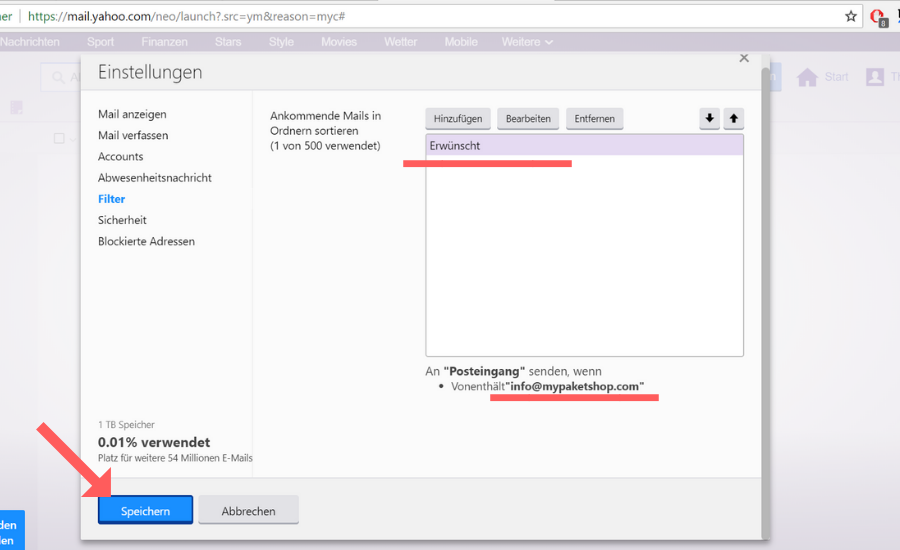Switch to Abwesenheitsnachricht settings
900x550 pixels.
(154, 178)
